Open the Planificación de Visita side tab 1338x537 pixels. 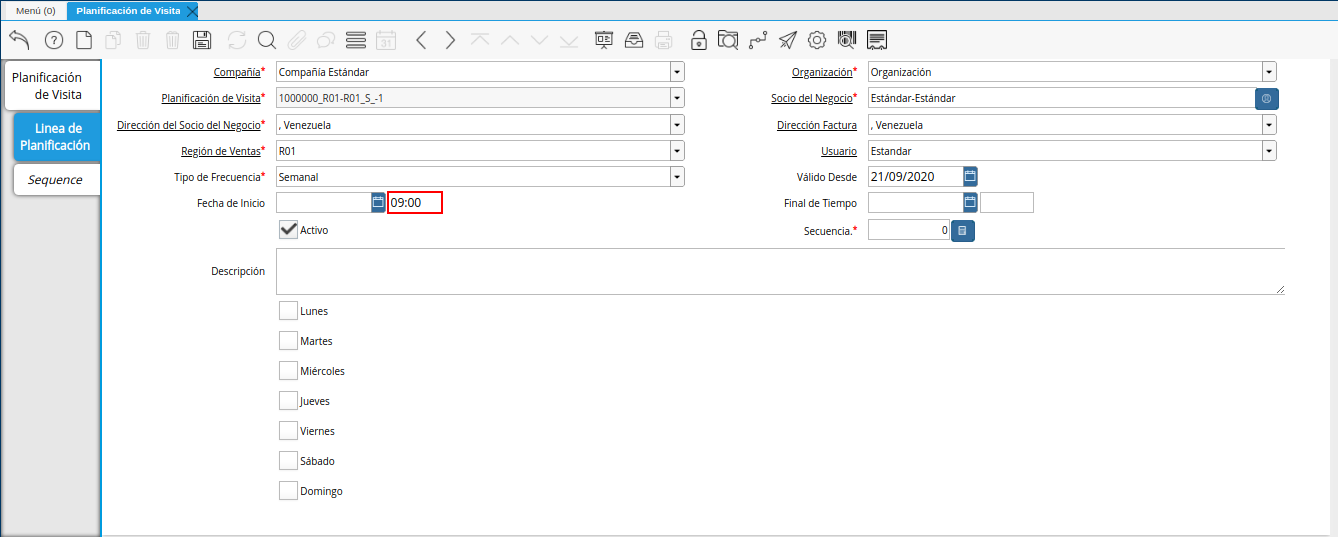52,86
